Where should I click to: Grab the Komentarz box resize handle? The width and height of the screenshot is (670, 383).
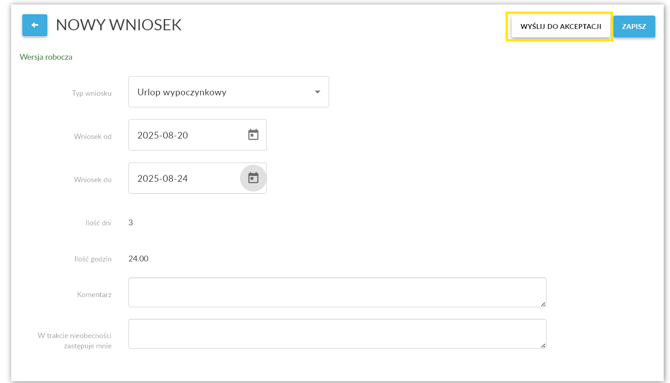tap(543, 304)
